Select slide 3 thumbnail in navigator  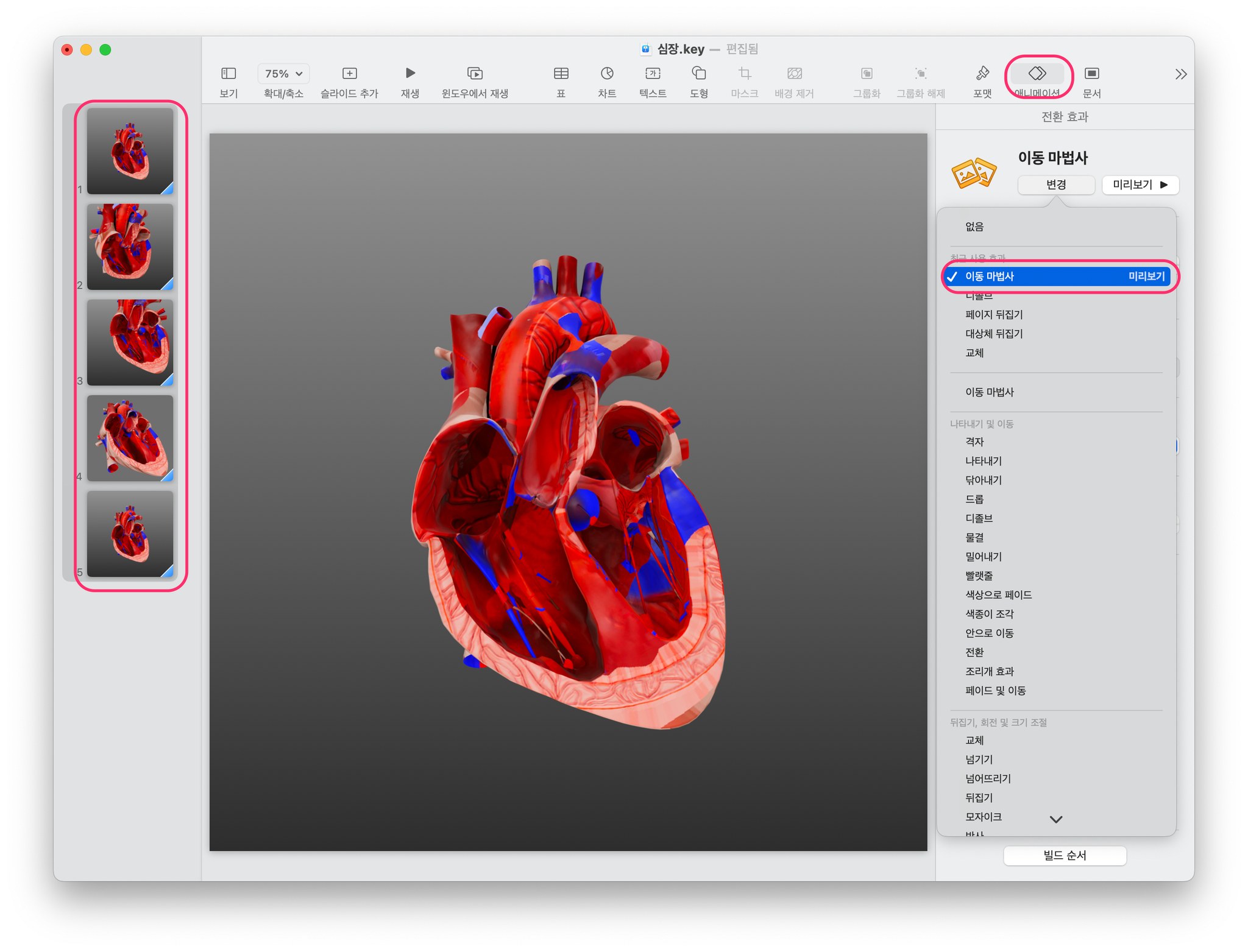130,342
